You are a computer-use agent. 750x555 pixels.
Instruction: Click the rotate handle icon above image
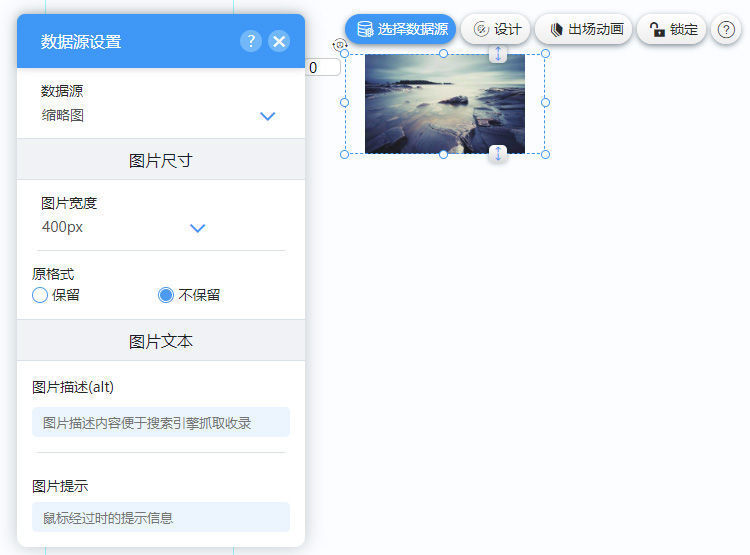[x=340, y=45]
